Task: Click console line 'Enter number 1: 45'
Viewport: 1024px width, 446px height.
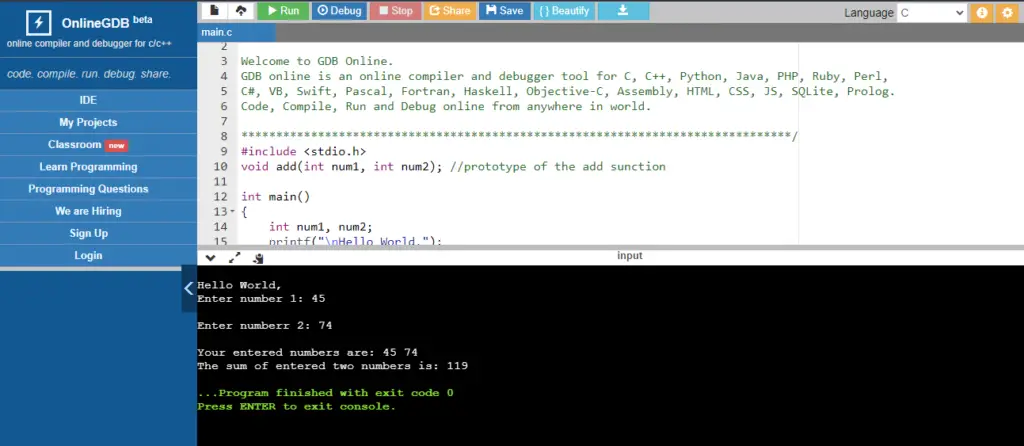Action: coord(261,298)
